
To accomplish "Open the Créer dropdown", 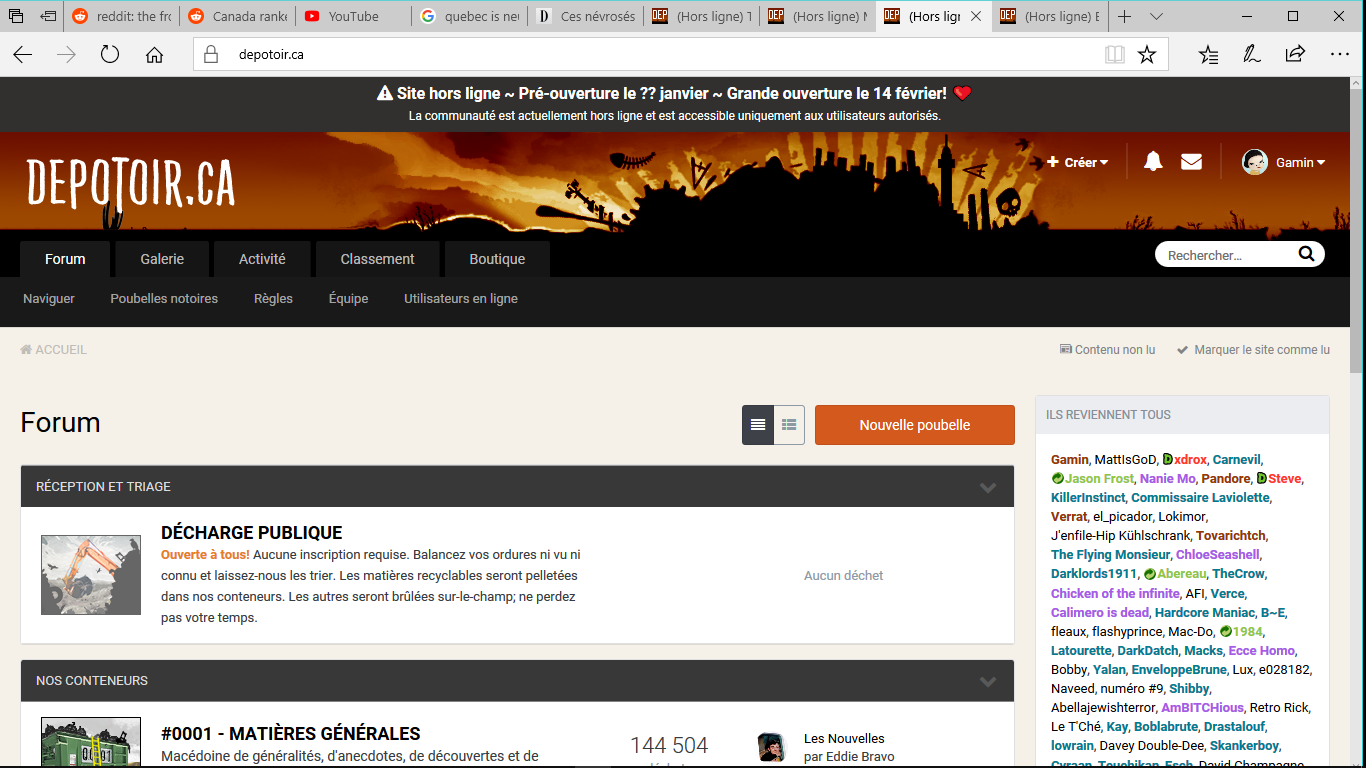I will pos(1077,162).
